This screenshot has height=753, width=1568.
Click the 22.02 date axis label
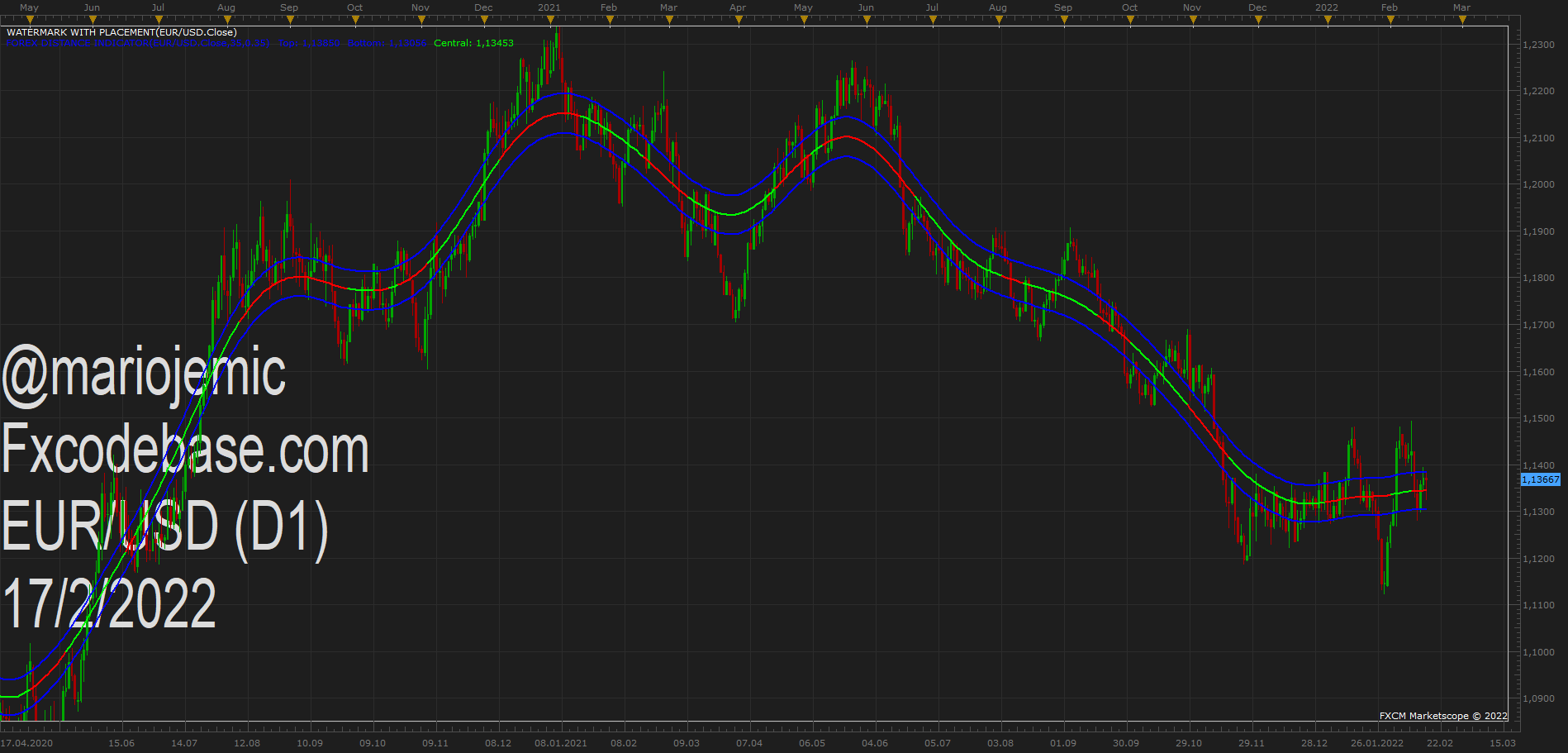tap(1440, 743)
